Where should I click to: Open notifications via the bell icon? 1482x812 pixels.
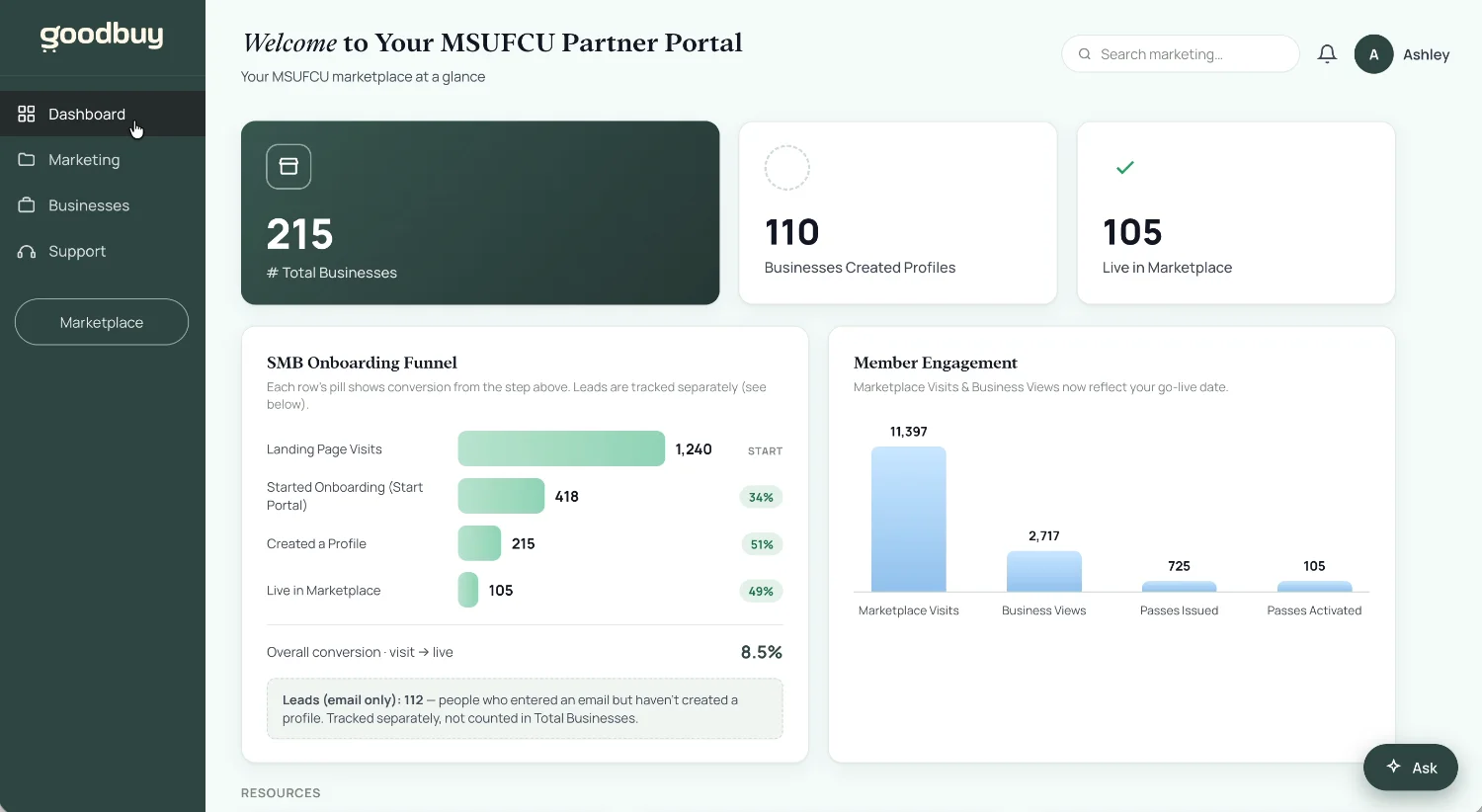click(1327, 53)
